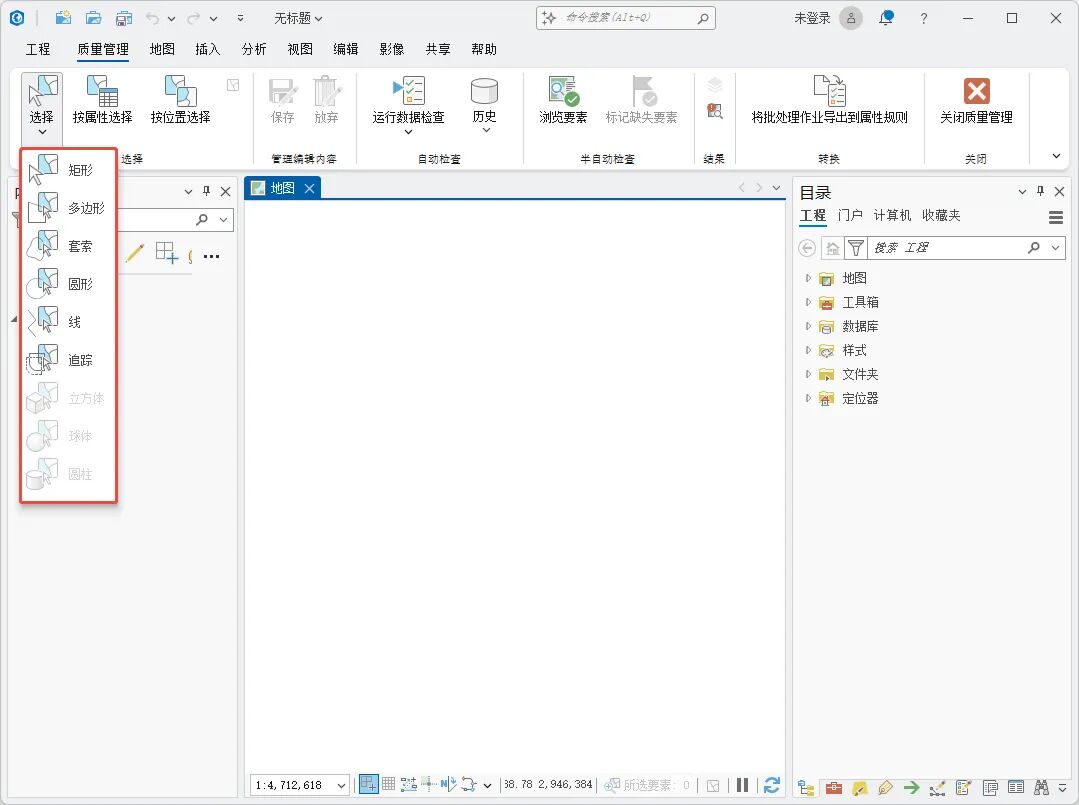Pause map drawing in status bar
This screenshot has width=1079, height=805.
pyautogui.click(x=743, y=785)
